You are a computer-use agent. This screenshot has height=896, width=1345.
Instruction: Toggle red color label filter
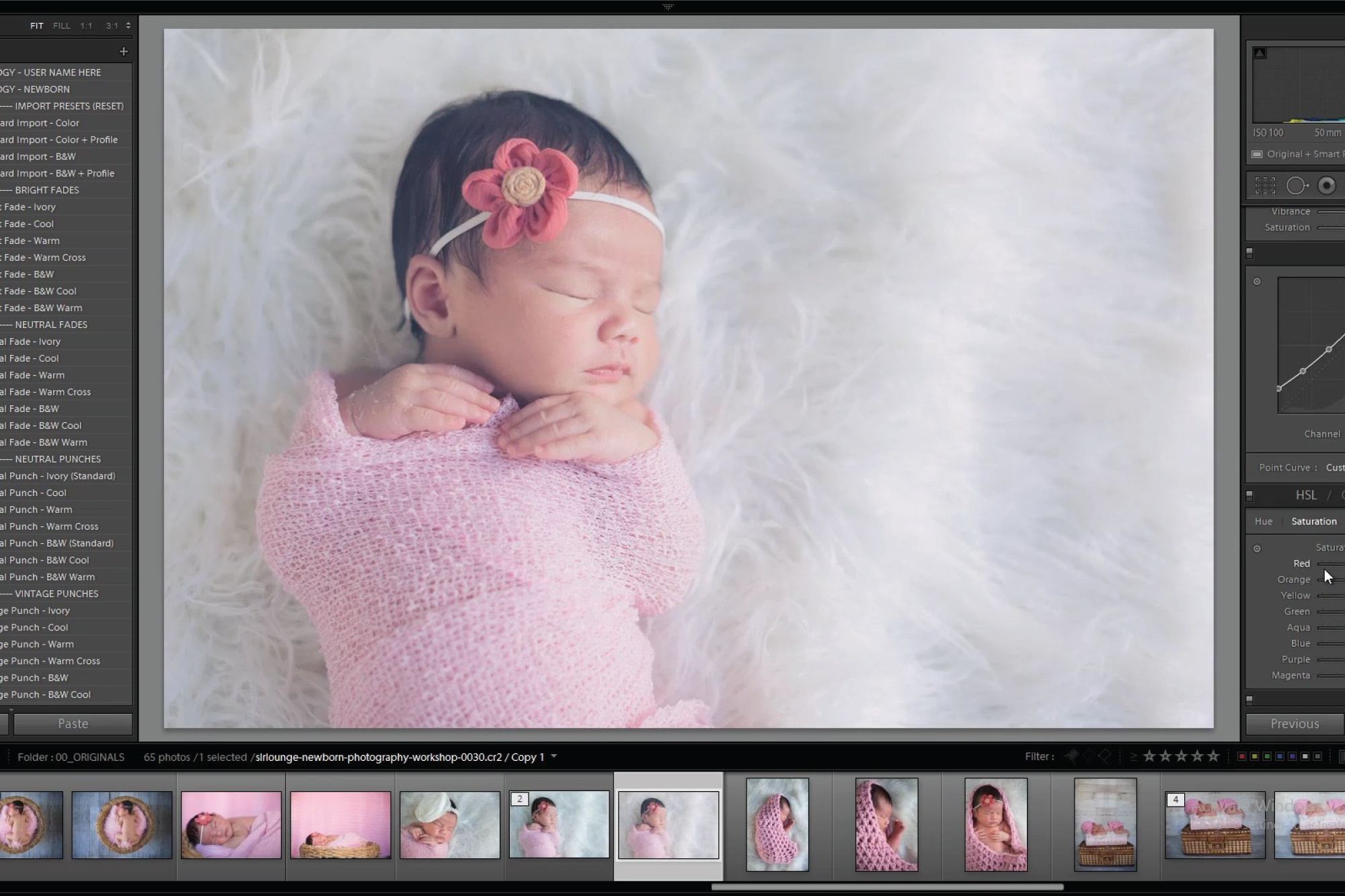(1241, 757)
